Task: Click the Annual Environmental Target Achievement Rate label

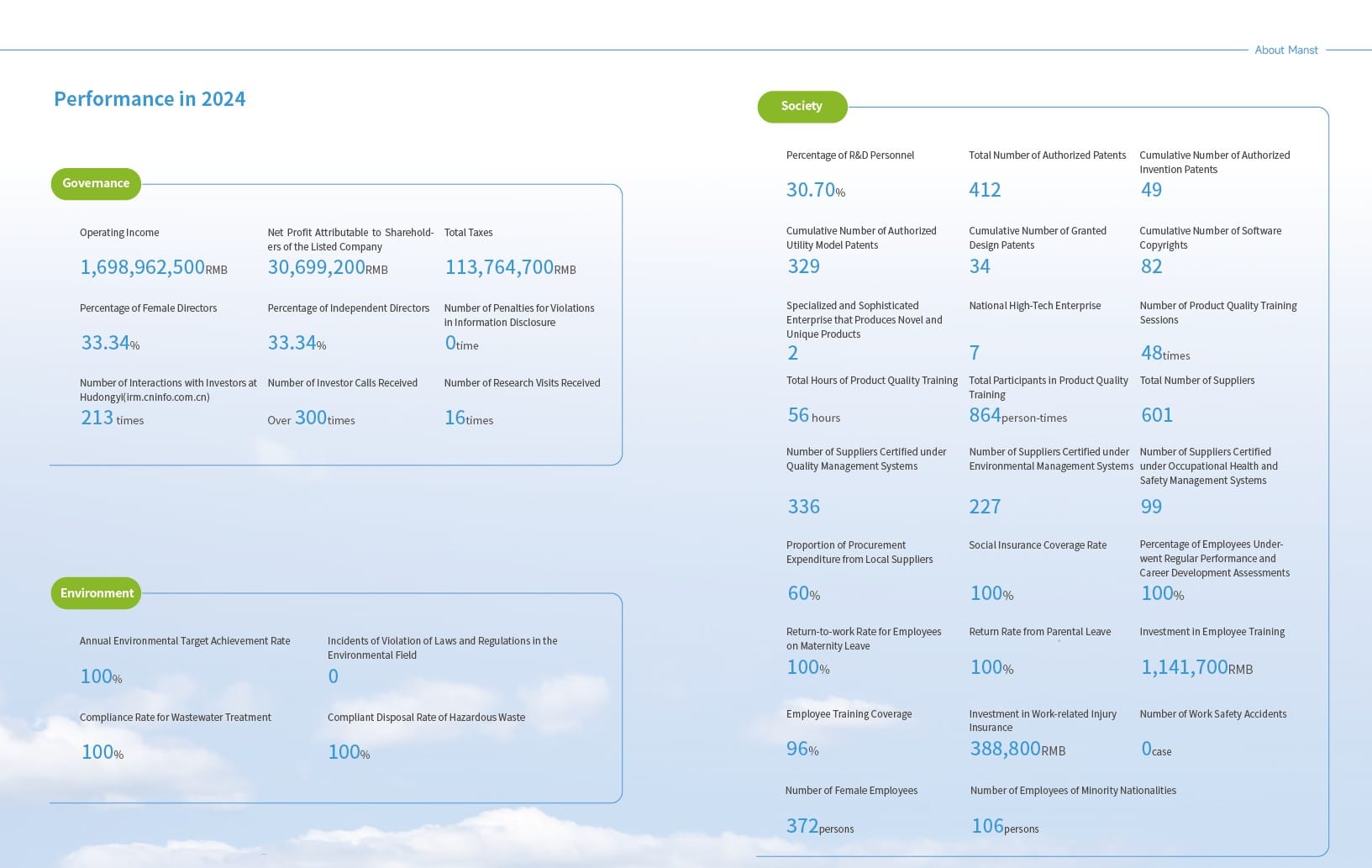Action: 185,641
